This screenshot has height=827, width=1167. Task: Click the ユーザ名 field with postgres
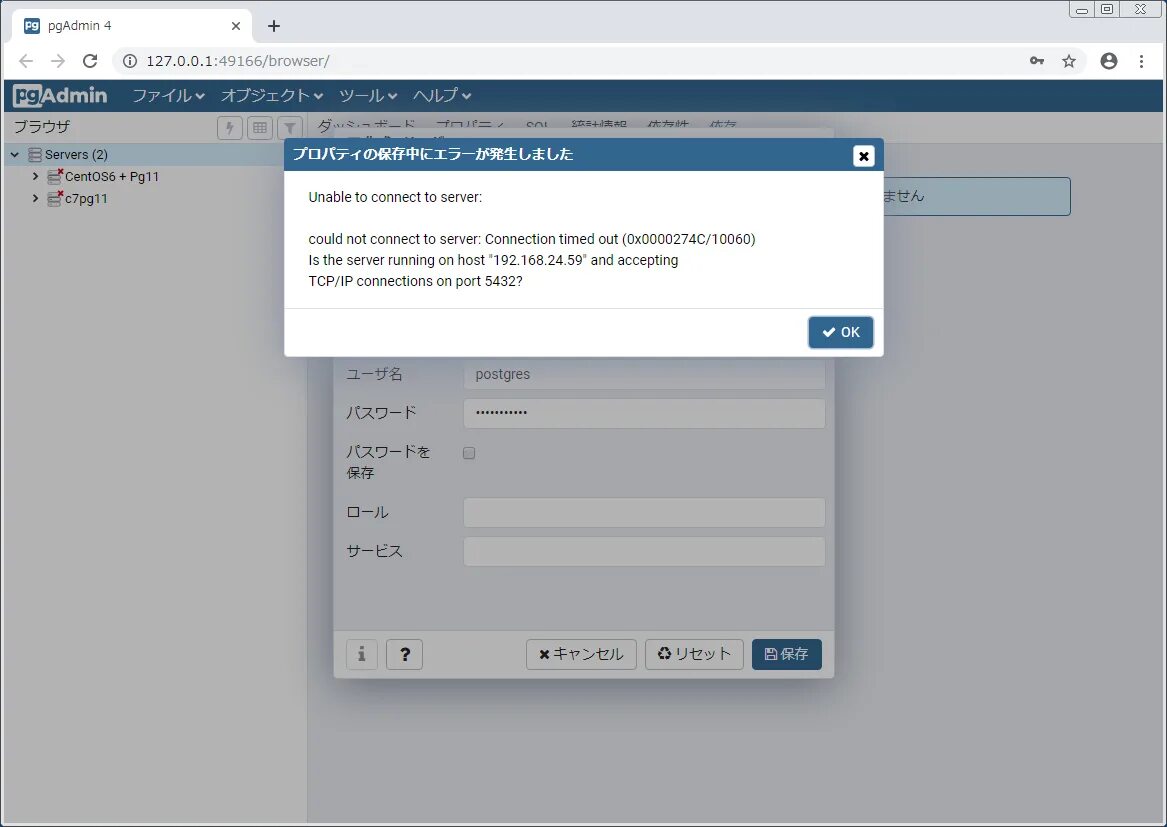pyautogui.click(x=644, y=374)
